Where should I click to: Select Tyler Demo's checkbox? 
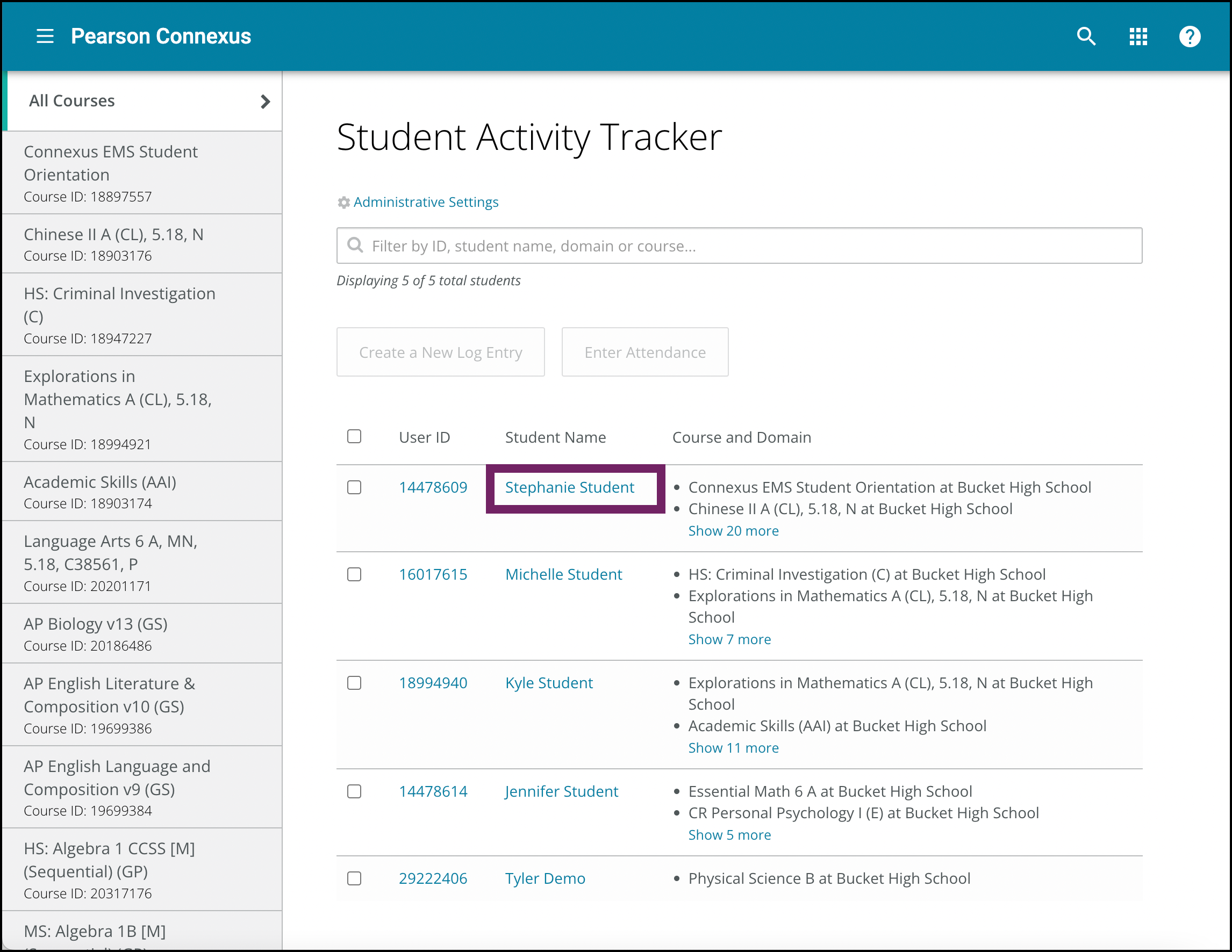point(354,878)
